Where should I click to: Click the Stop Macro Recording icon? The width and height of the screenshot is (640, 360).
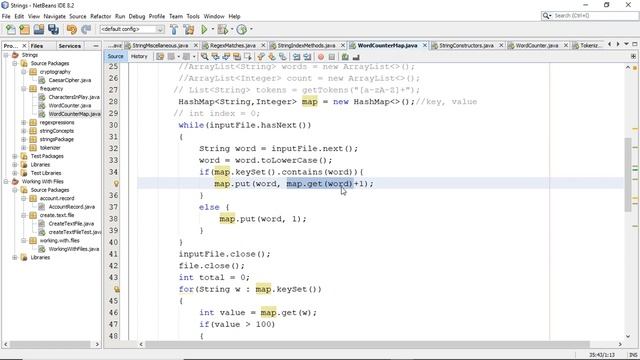[332, 57]
